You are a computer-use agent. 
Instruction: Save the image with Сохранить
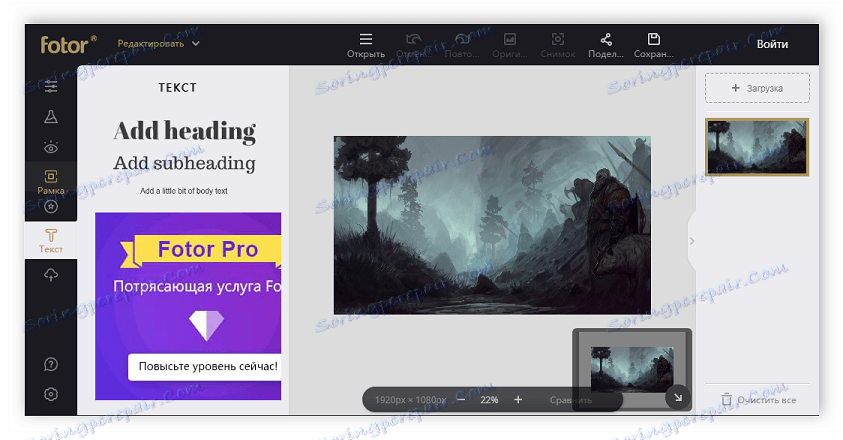[x=653, y=45]
